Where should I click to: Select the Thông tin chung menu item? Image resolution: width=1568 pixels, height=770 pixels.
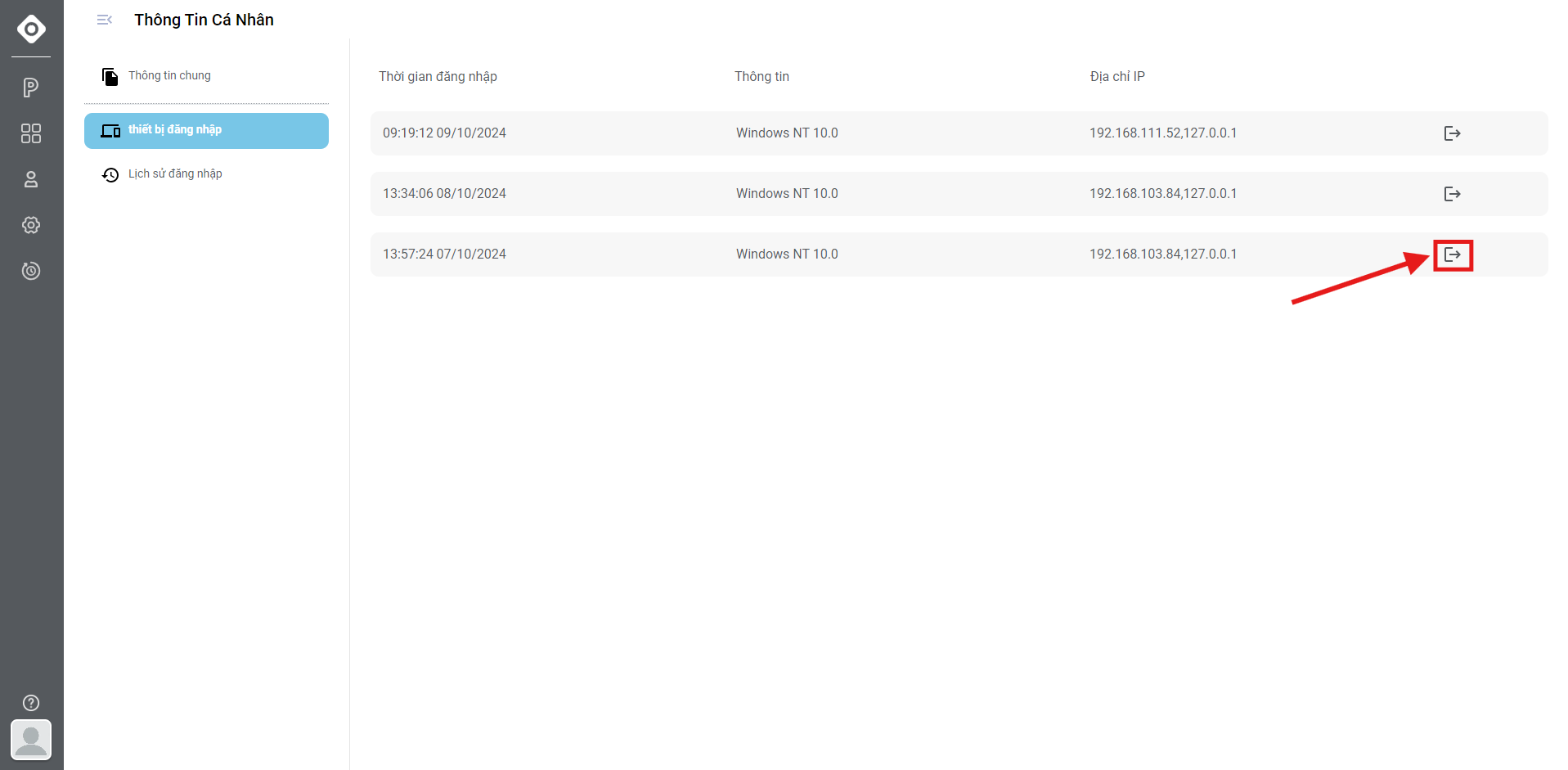206,76
